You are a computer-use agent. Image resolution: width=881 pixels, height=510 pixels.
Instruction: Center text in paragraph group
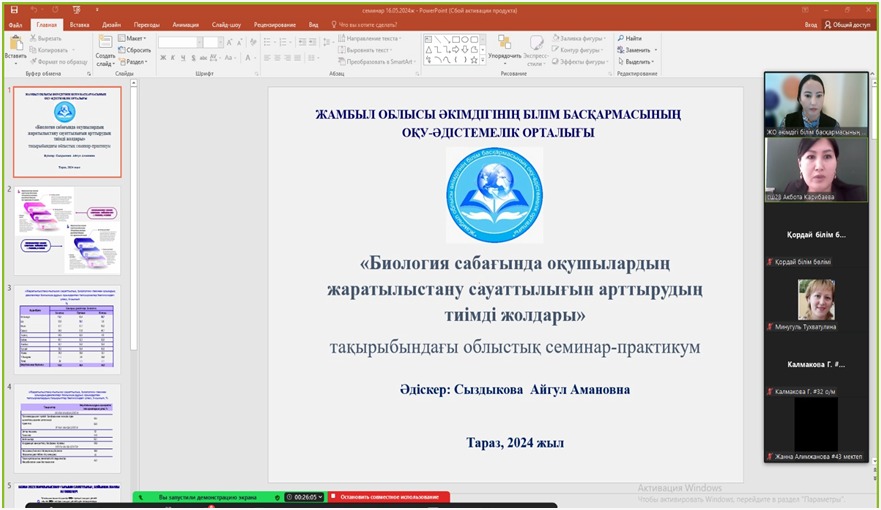(277, 58)
